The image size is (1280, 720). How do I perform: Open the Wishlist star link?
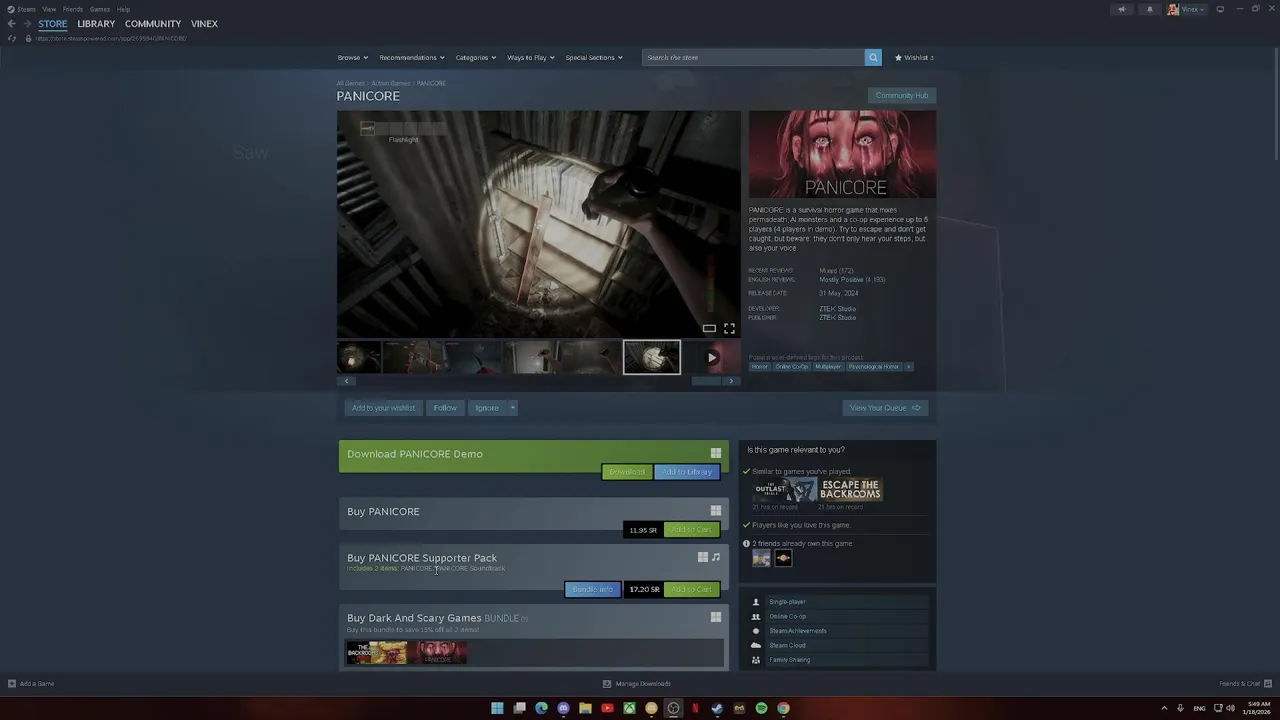click(914, 57)
